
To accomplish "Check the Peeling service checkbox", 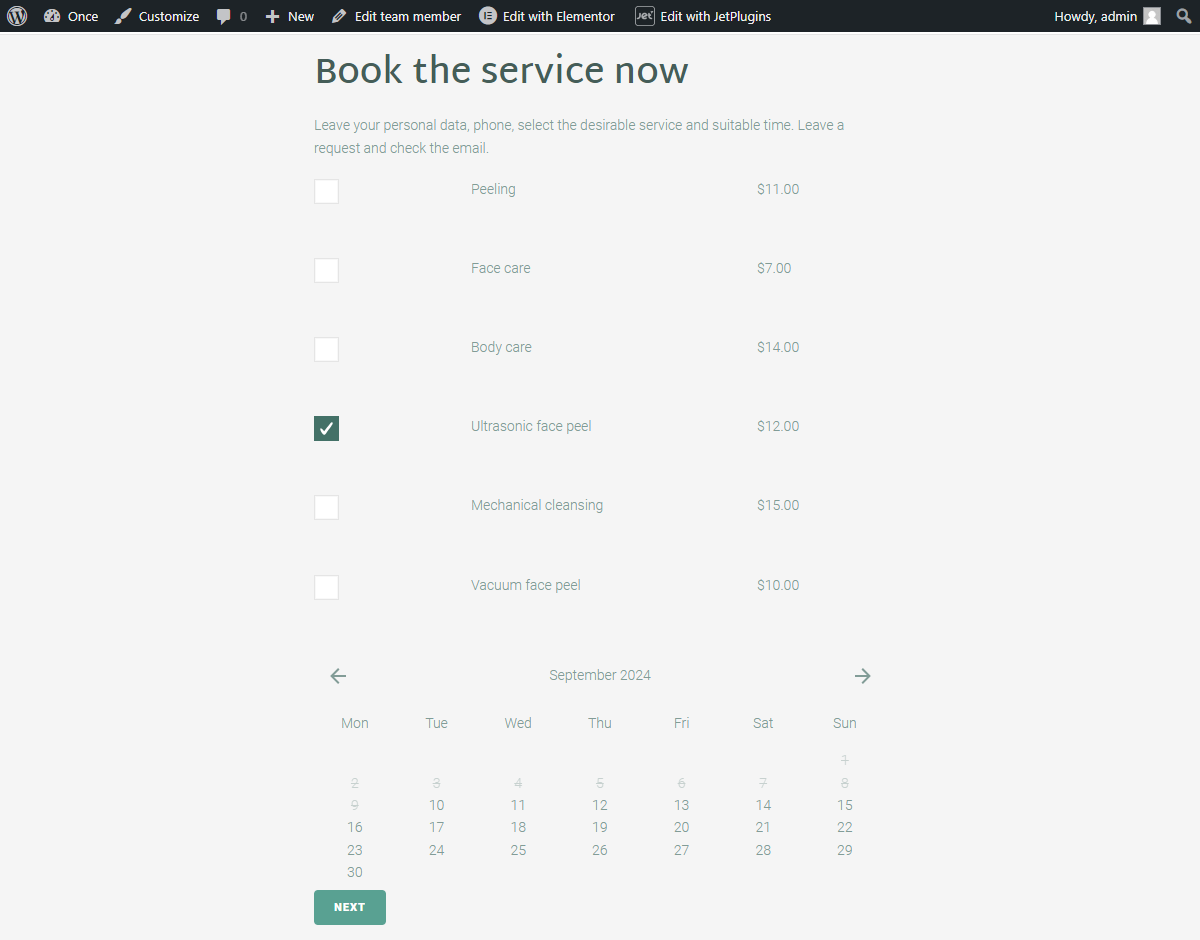I will [x=326, y=191].
